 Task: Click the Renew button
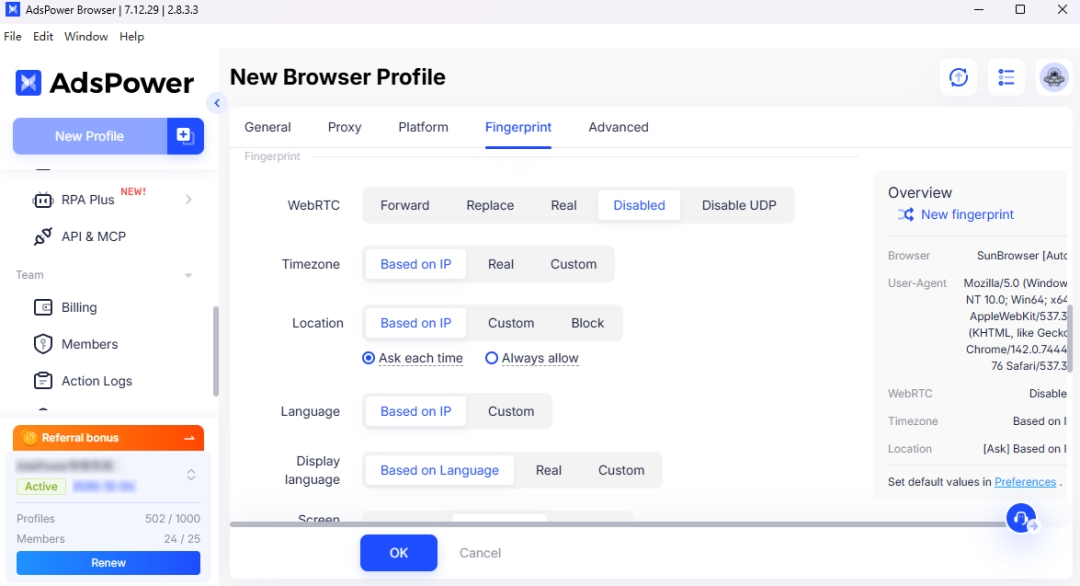pyautogui.click(x=108, y=563)
